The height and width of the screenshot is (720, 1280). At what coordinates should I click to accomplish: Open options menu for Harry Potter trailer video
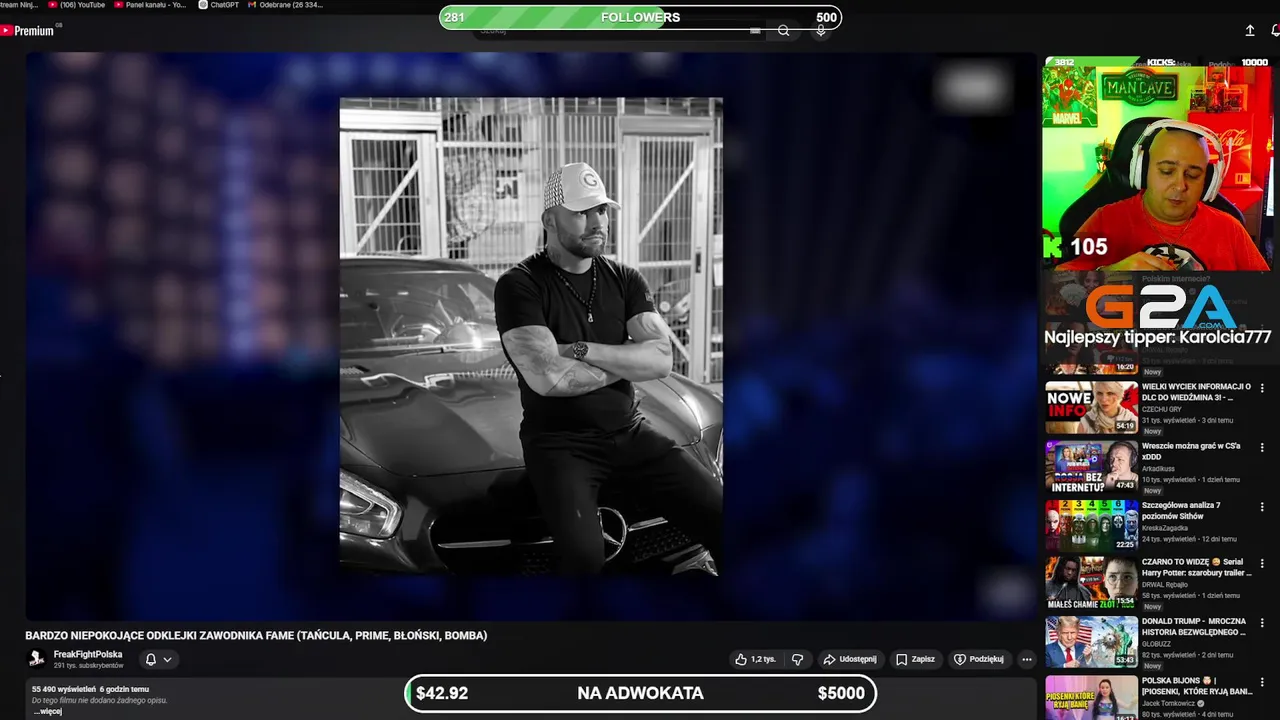tap(1262, 563)
